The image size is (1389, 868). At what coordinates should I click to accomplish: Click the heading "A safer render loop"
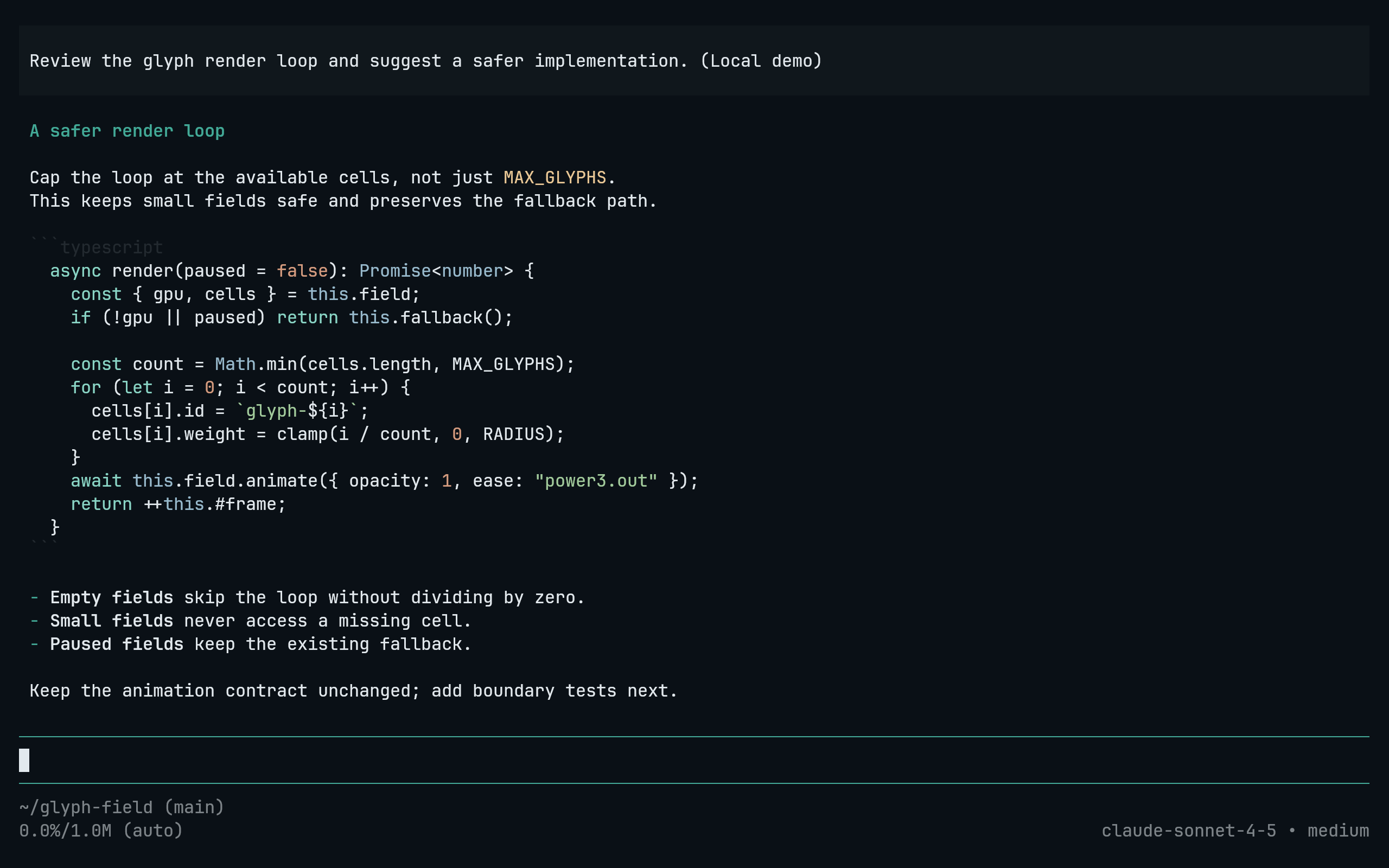127,131
